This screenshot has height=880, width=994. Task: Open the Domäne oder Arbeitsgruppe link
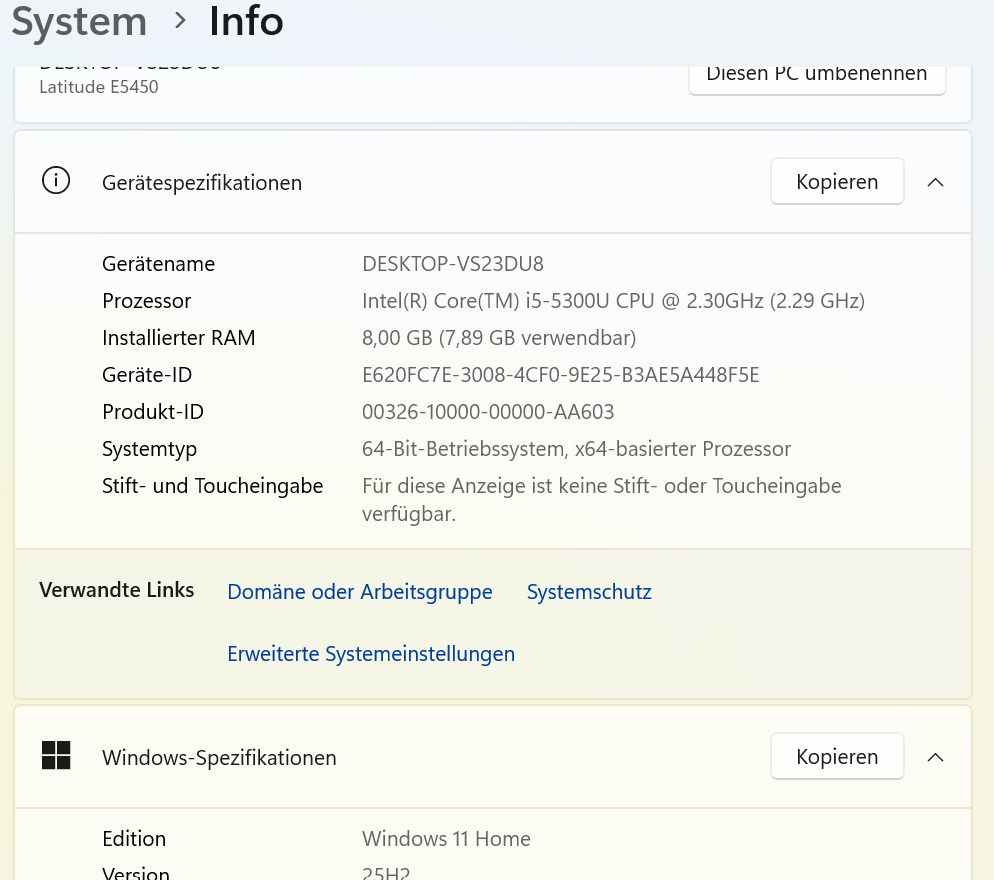tap(360, 592)
